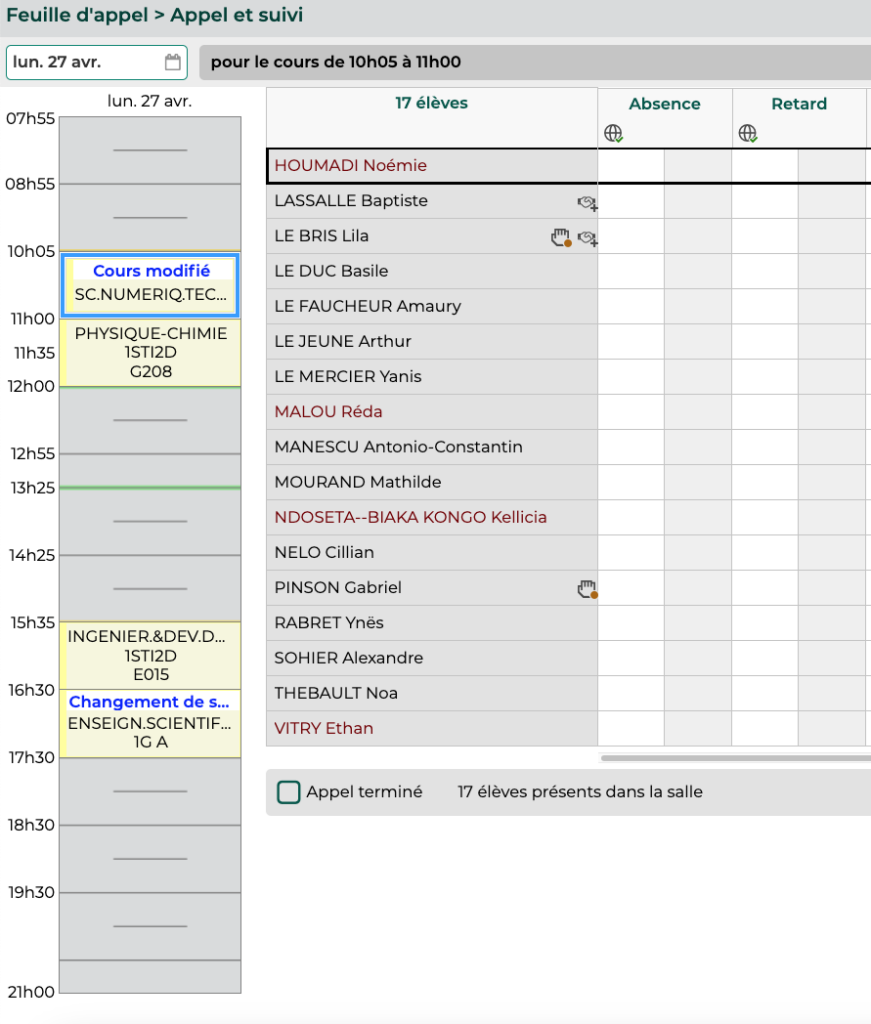Image resolution: width=871 pixels, height=1024 pixels.
Task: Click the handshake icon beside LASSALLE Baptiste
Action: (x=587, y=203)
